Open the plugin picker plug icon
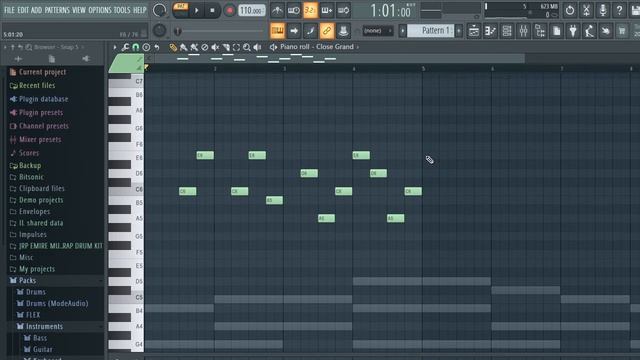 [573, 31]
